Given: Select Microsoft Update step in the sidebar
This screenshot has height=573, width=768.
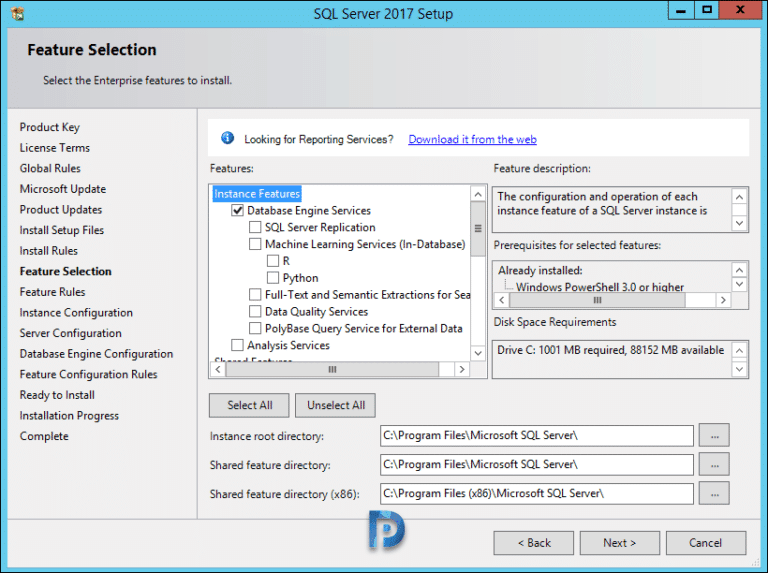Looking at the screenshot, I should (x=63, y=189).
